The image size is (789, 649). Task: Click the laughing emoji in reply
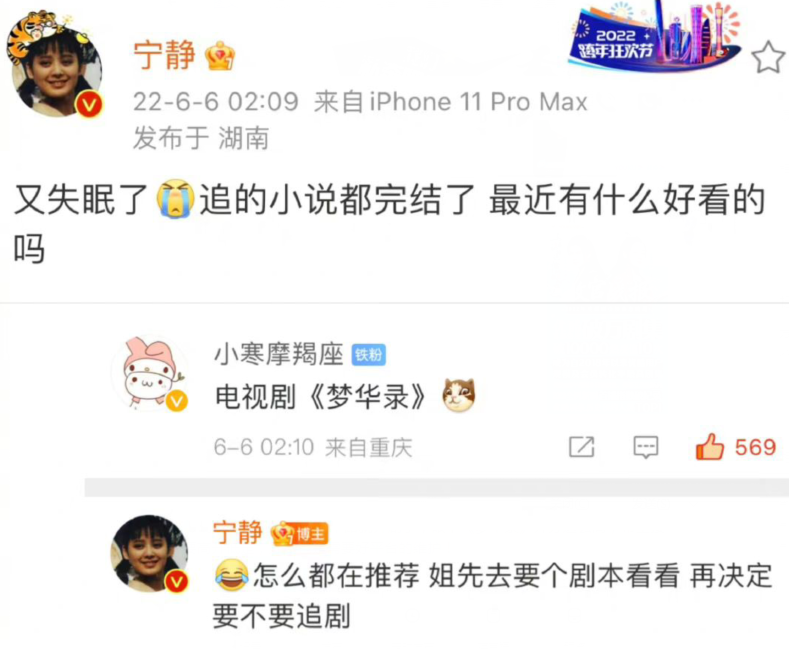point(231,575)
